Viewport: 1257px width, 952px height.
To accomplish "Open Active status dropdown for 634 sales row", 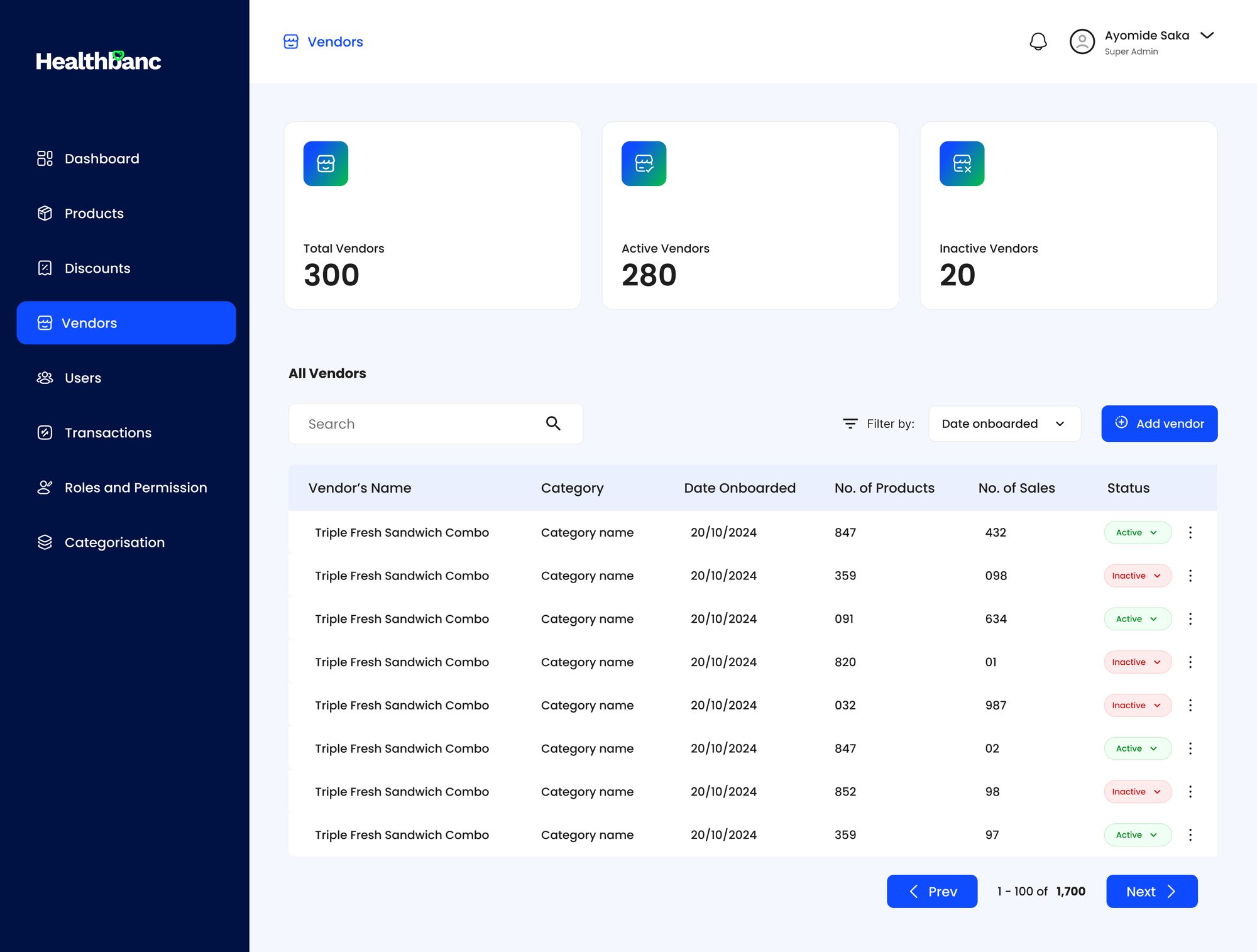I will point(1138,619).
